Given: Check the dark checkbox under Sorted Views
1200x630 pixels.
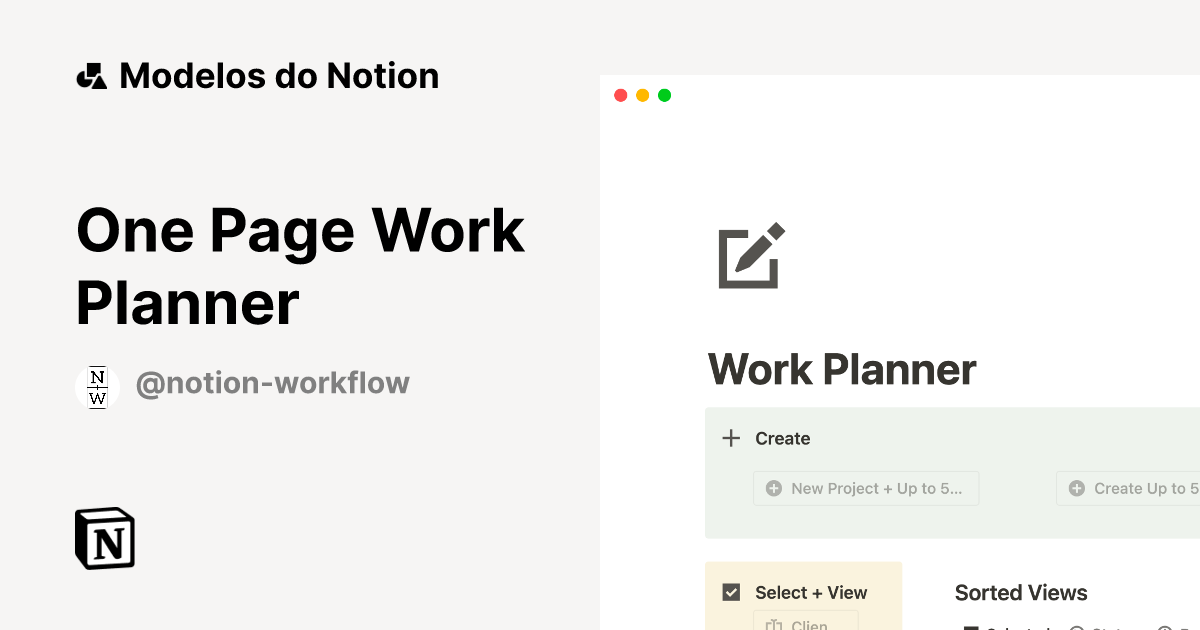Looking at the screenshot, I should click(x=970, y=626).
